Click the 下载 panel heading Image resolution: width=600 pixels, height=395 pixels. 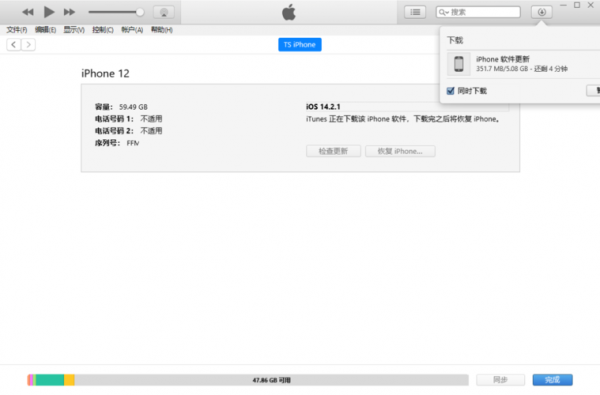pos(455,40)
